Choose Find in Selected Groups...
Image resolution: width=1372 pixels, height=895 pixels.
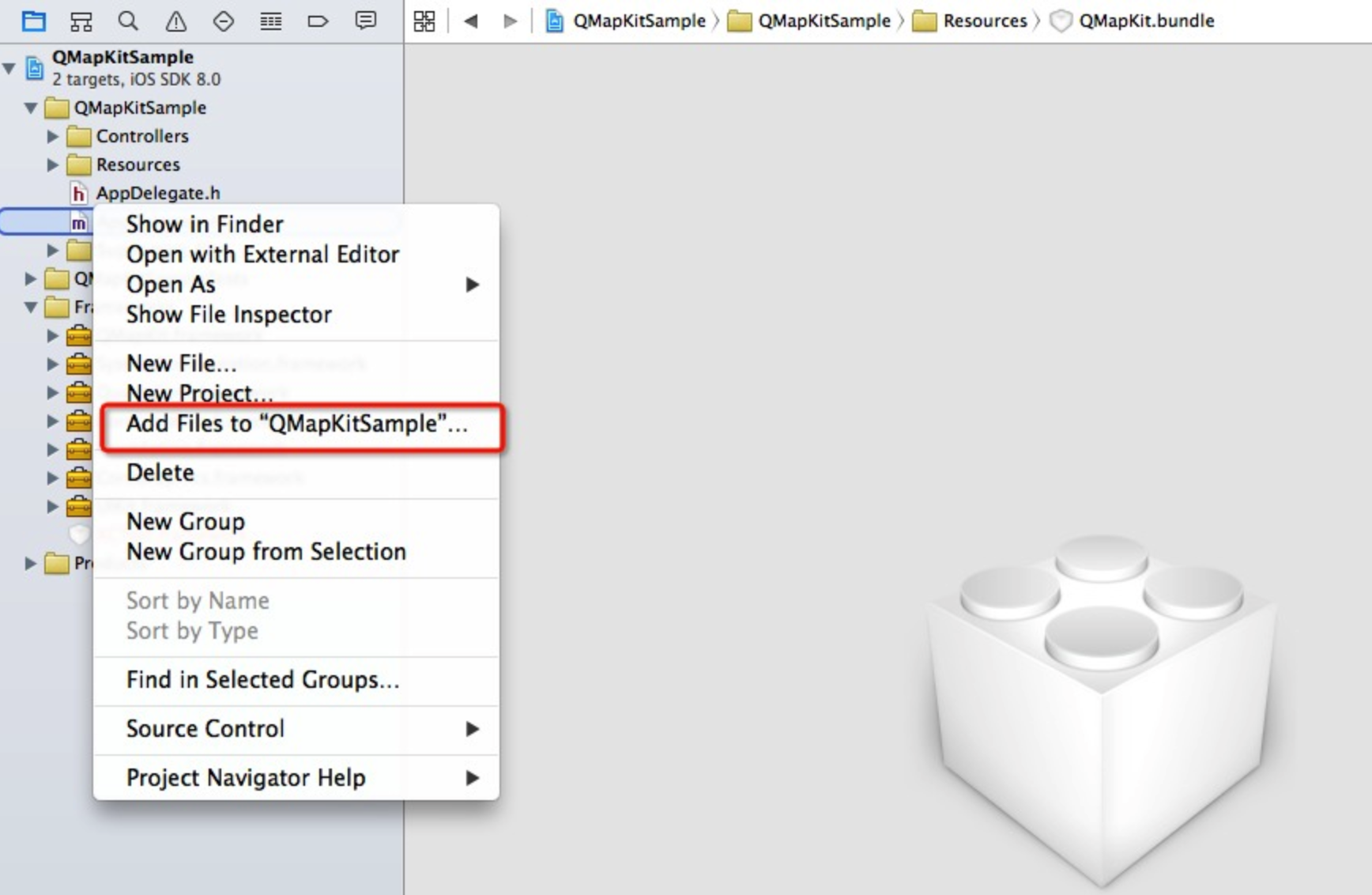coord(296,680)
